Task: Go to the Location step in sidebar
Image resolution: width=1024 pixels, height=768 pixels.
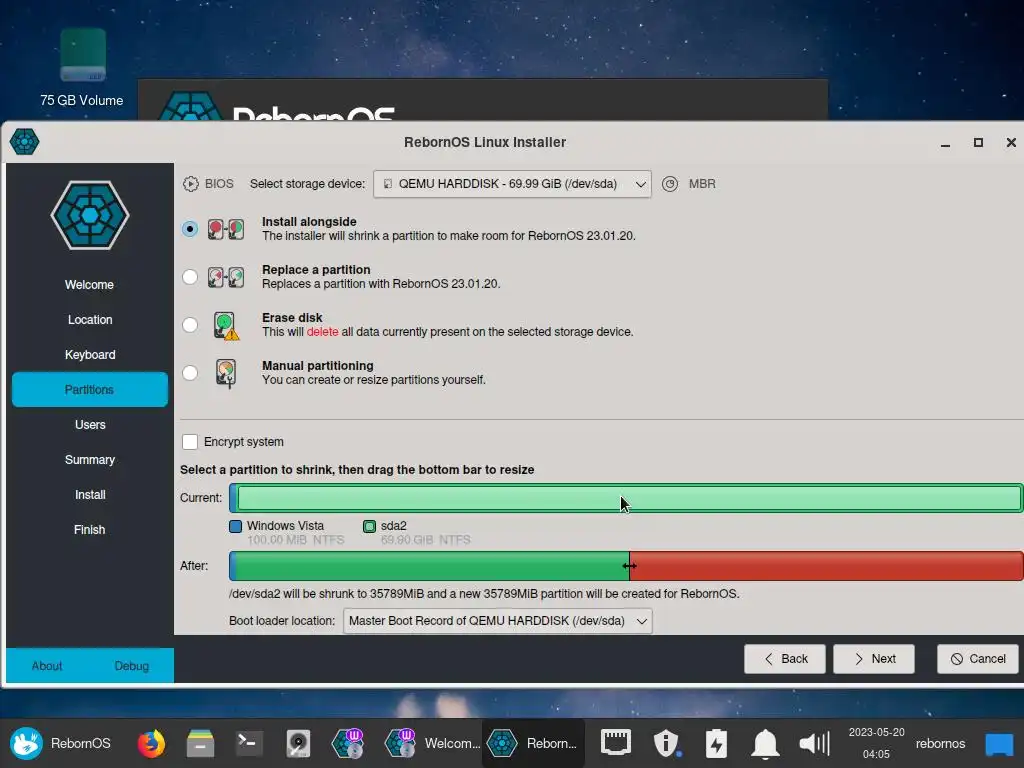Action: pyautogui.click(x=89, y=320)
